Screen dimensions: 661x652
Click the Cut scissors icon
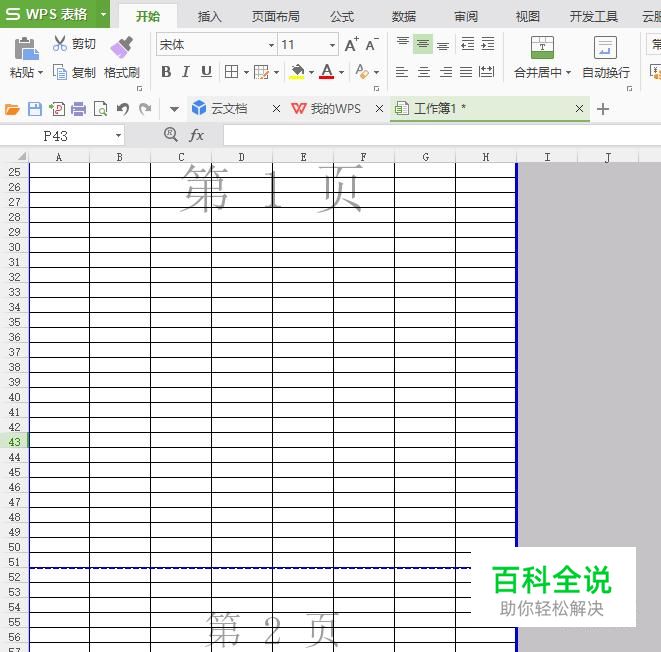point(60,43)
